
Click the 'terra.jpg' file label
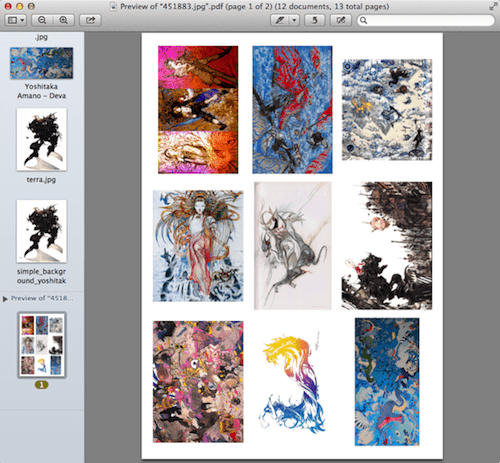coord(41,180)
